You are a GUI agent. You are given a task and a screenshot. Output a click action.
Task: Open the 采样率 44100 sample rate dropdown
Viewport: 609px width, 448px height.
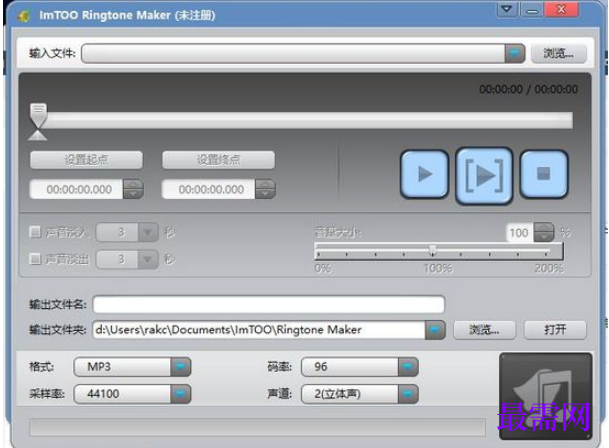click(181, 394)
